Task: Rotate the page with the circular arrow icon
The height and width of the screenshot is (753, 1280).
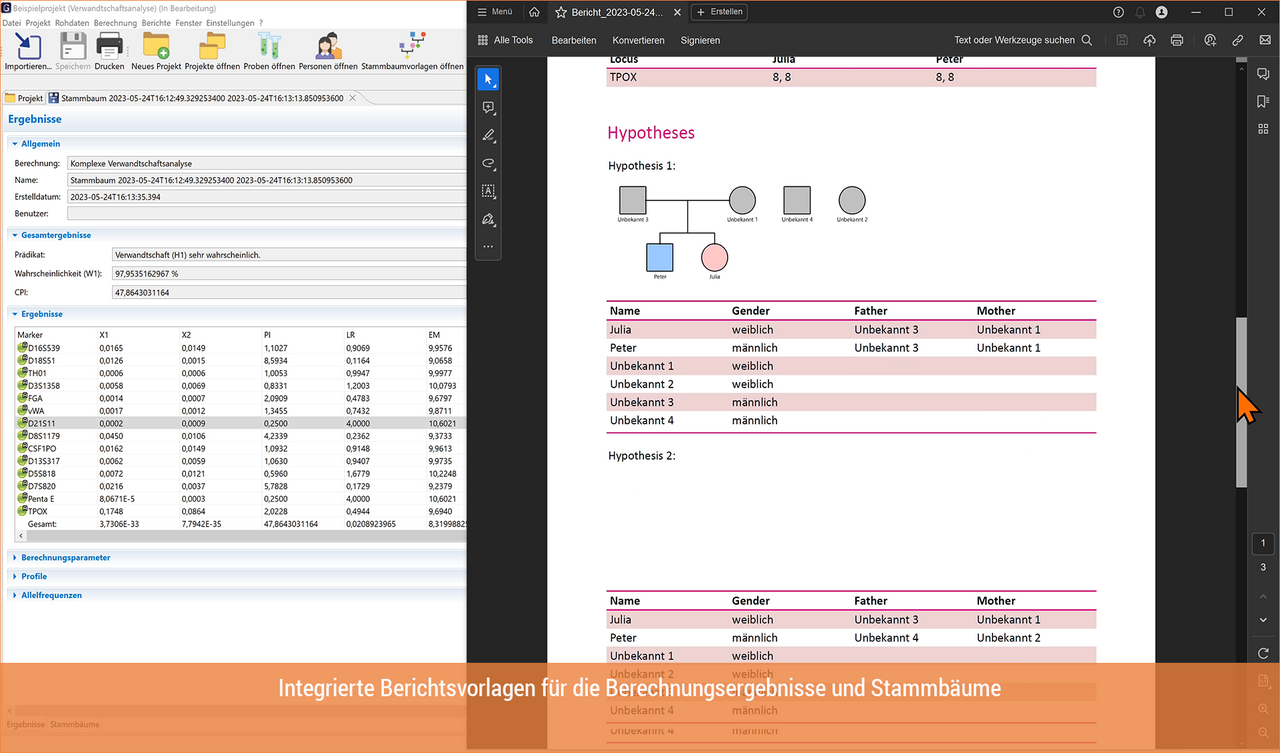Action: 1263,653
